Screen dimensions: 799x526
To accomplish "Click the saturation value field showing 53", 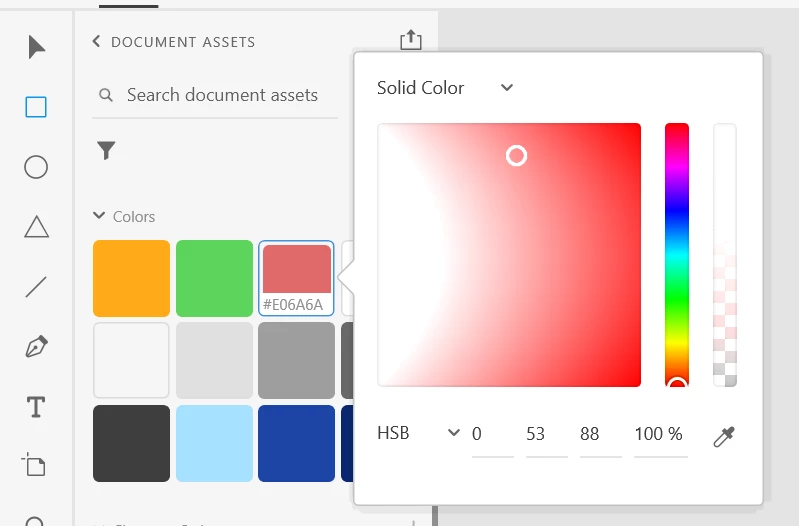I will tap(546, 434).
